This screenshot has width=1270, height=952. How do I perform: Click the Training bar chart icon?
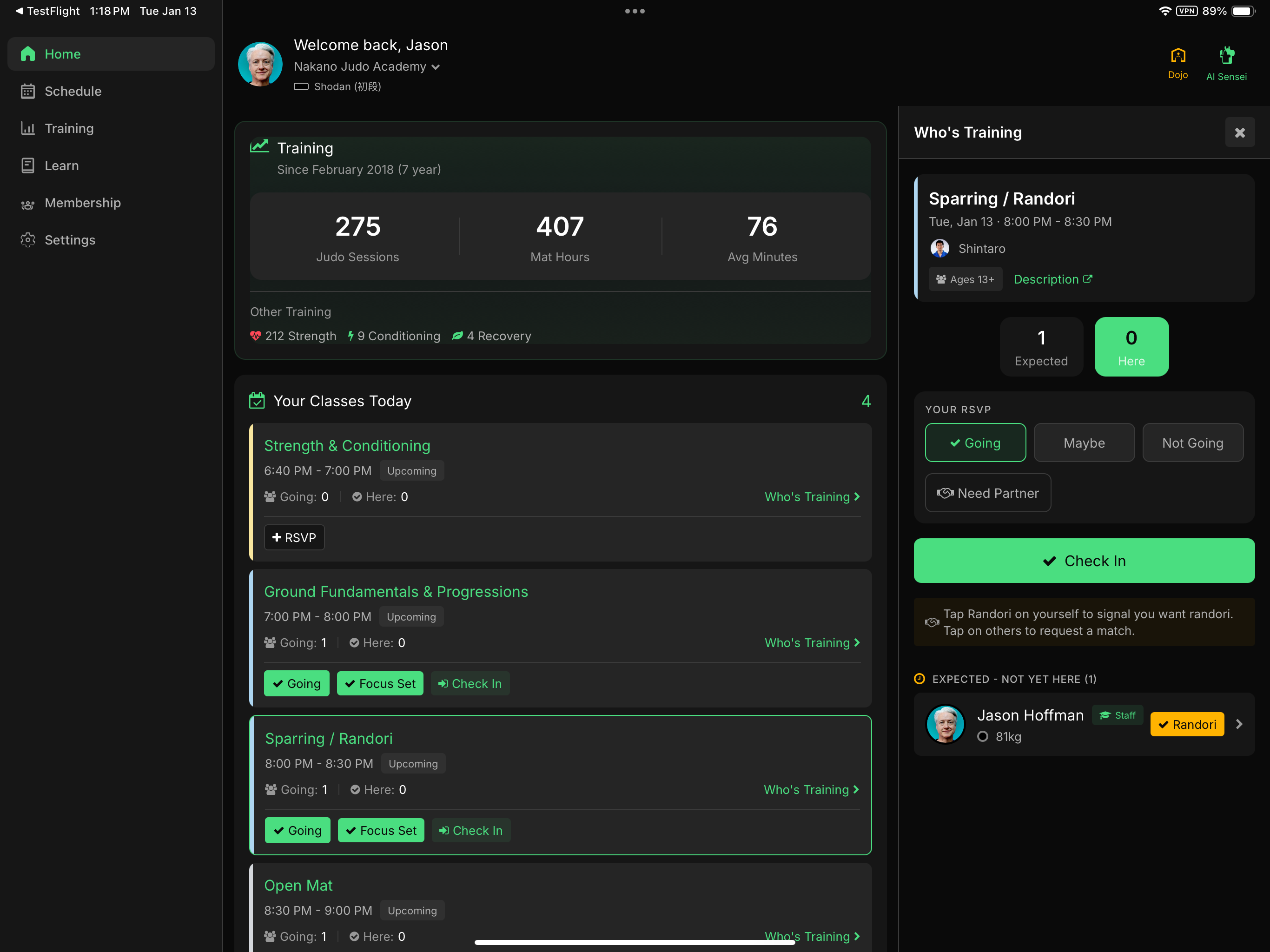(x=27, y=128)
